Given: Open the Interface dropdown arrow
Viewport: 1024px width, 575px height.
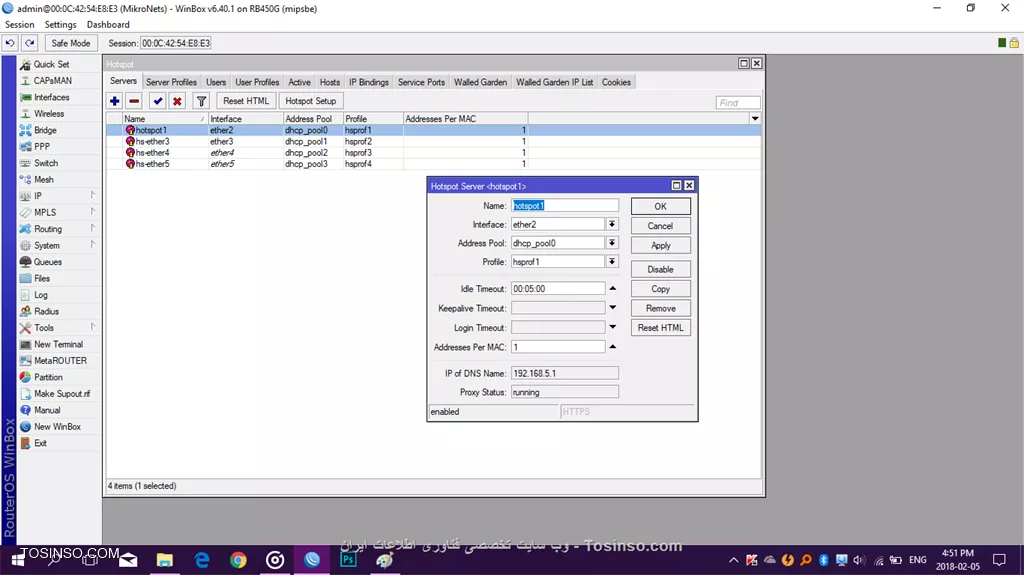Looking at the screenshot, I should pyautogui.click(x=612, y=224).
